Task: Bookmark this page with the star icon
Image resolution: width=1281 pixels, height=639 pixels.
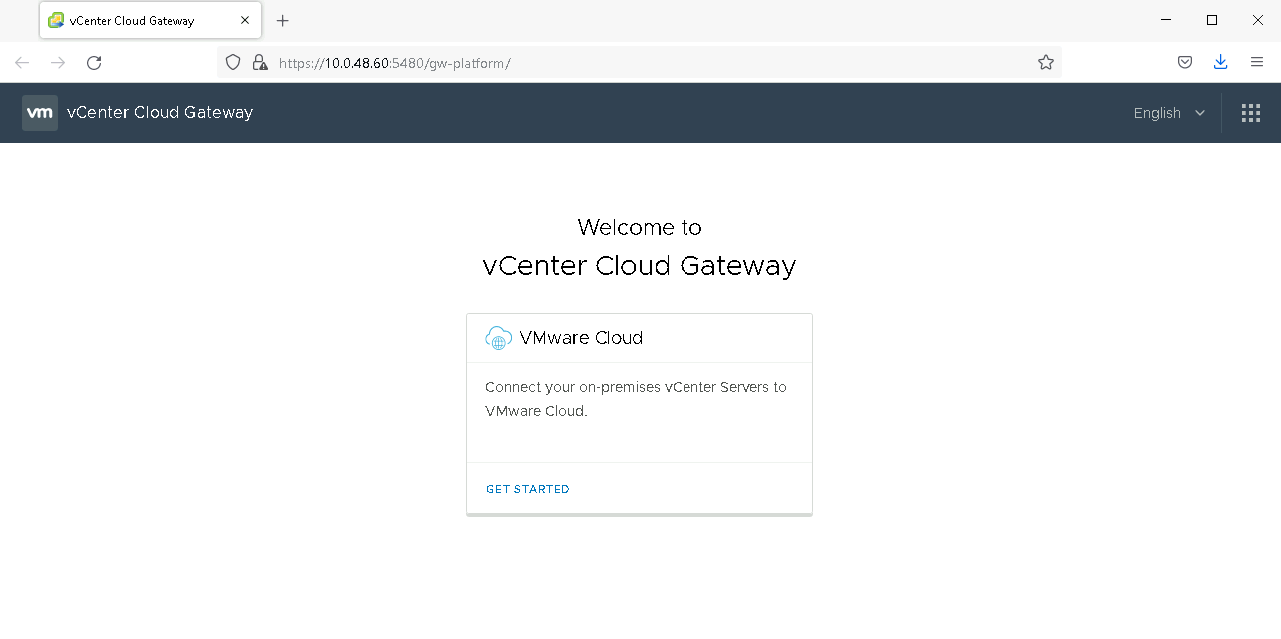Action: point(1046,63)
